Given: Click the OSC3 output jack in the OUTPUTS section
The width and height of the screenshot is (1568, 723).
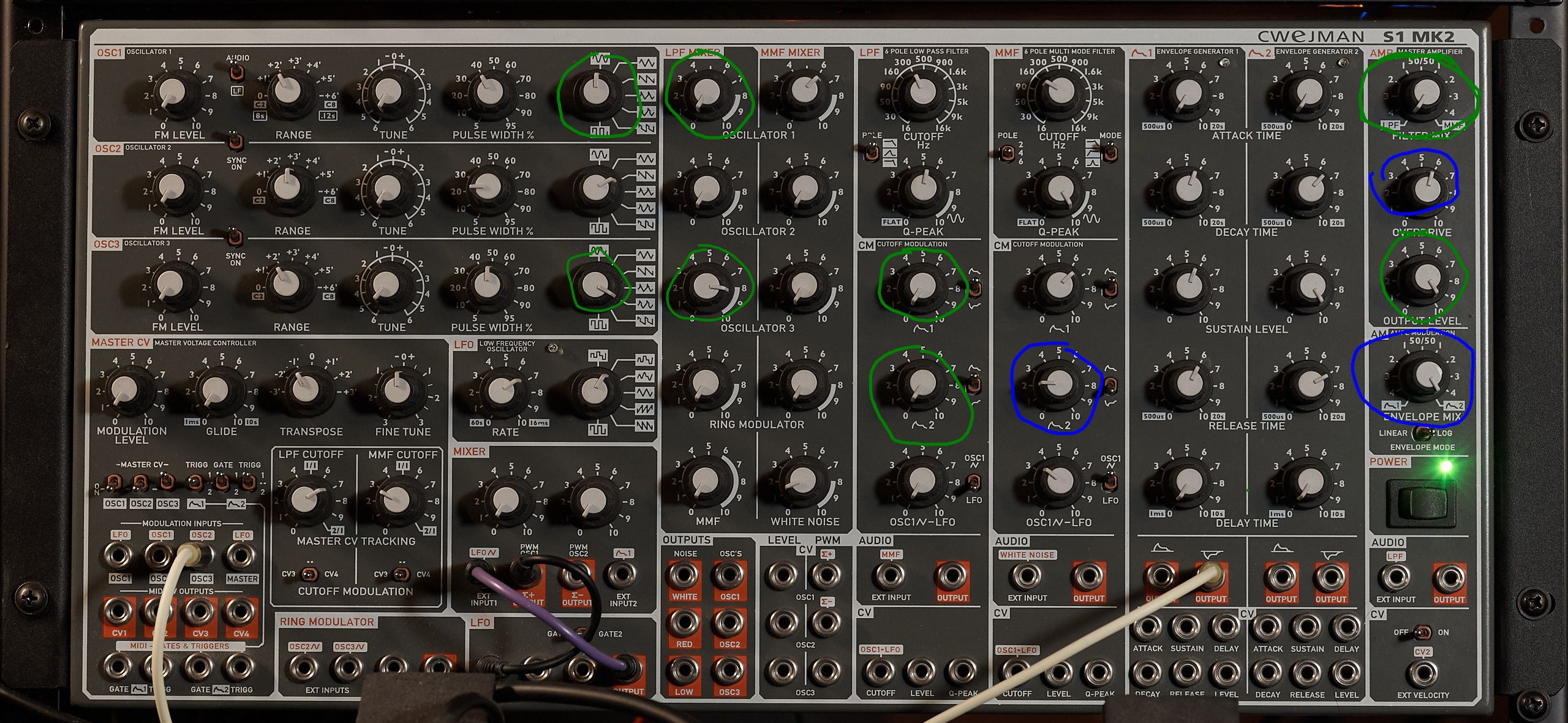Looking at the screenshot, I should 729,671.
